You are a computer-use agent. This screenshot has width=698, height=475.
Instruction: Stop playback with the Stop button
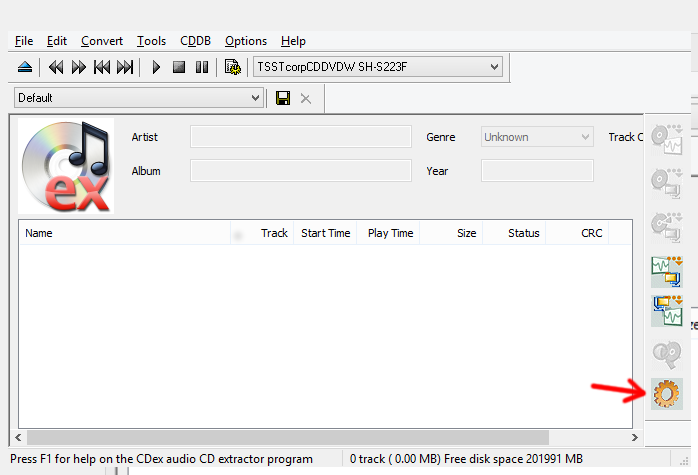pyautogui.click(x=179, y=67)
